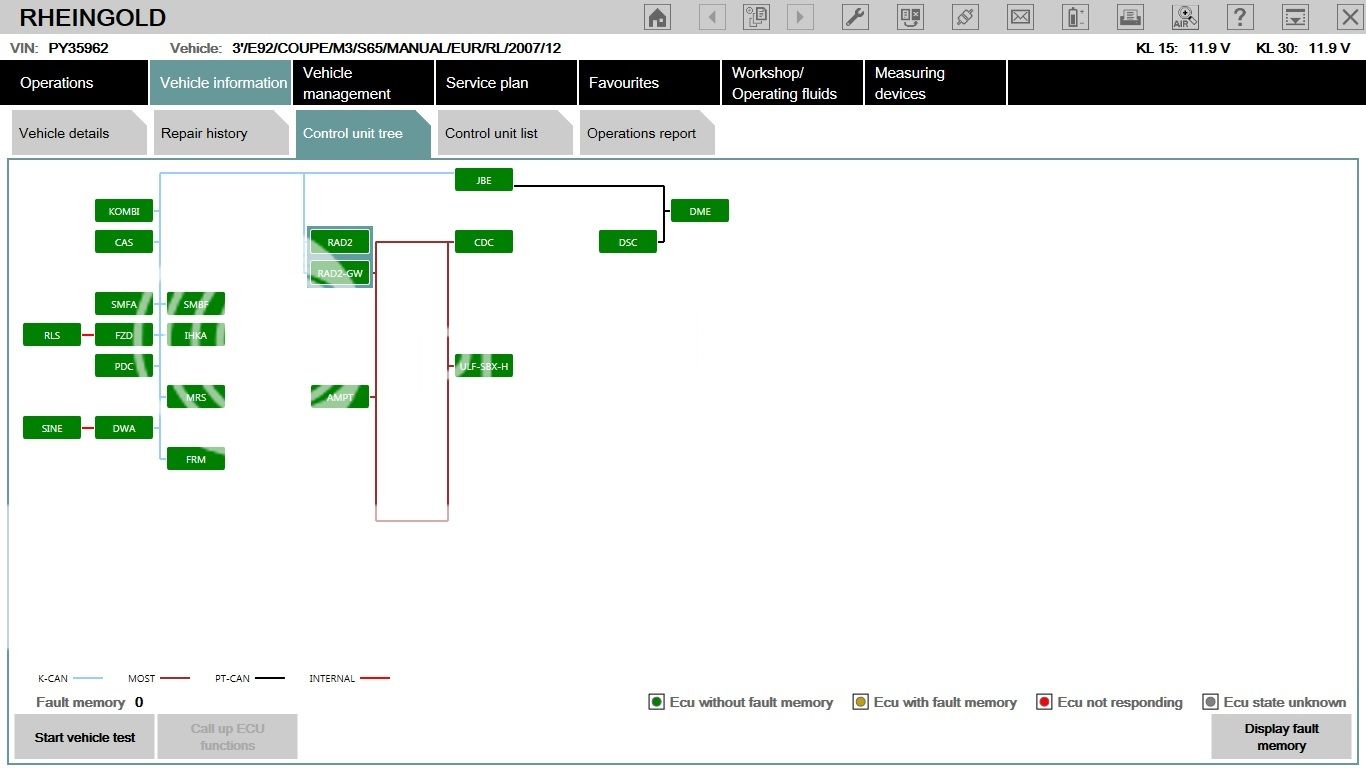The height and width of the screenshot is (768, 1366).
Task: Open the Favourites tab
Action: (649, 83)
